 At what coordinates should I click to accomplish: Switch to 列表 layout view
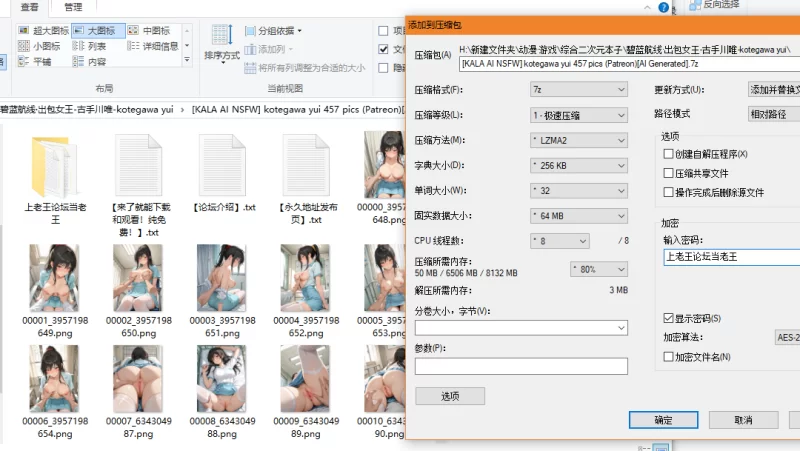[x=90, y=46]
